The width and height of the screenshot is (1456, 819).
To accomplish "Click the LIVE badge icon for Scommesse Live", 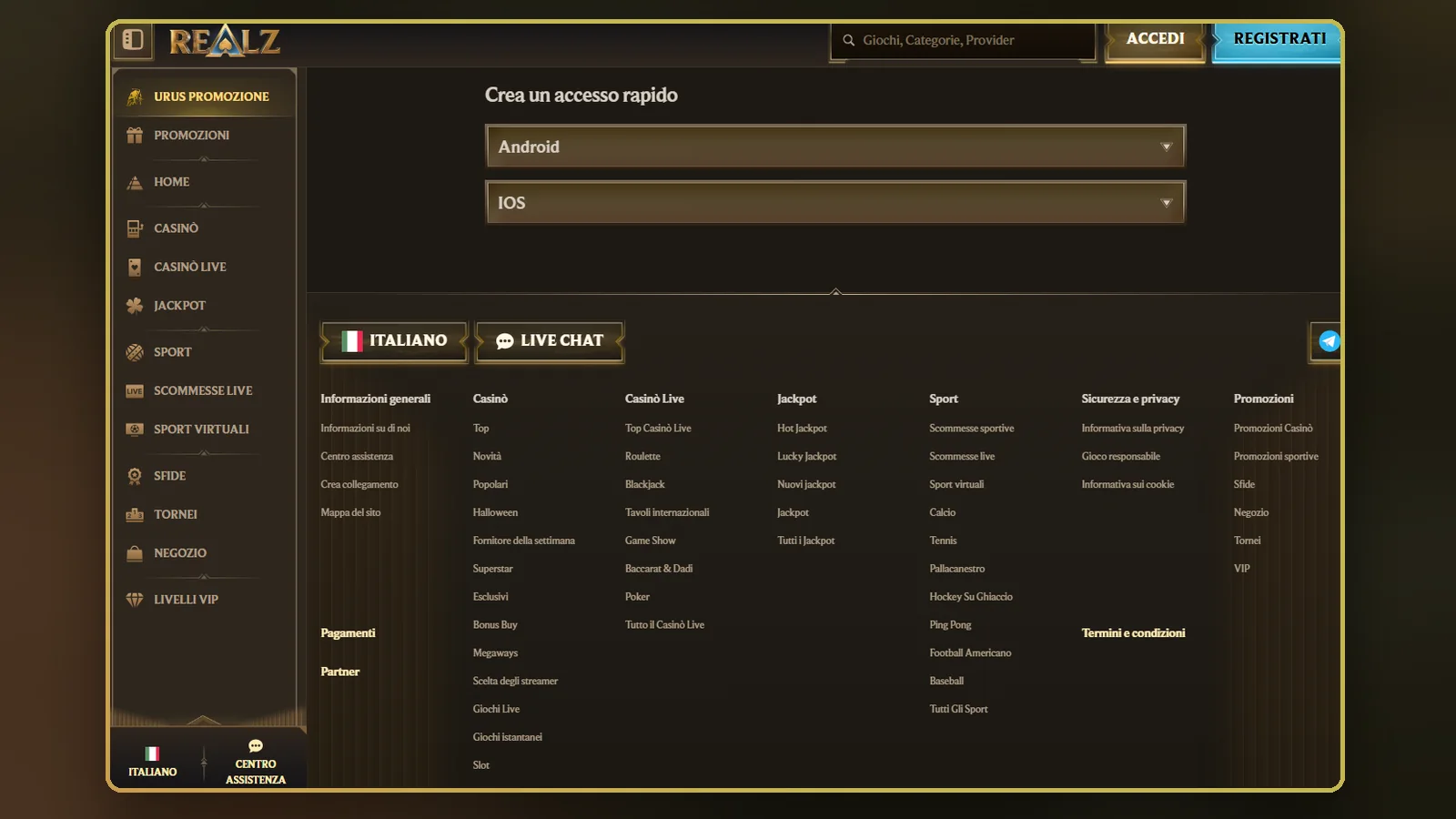I will [135, 391].
